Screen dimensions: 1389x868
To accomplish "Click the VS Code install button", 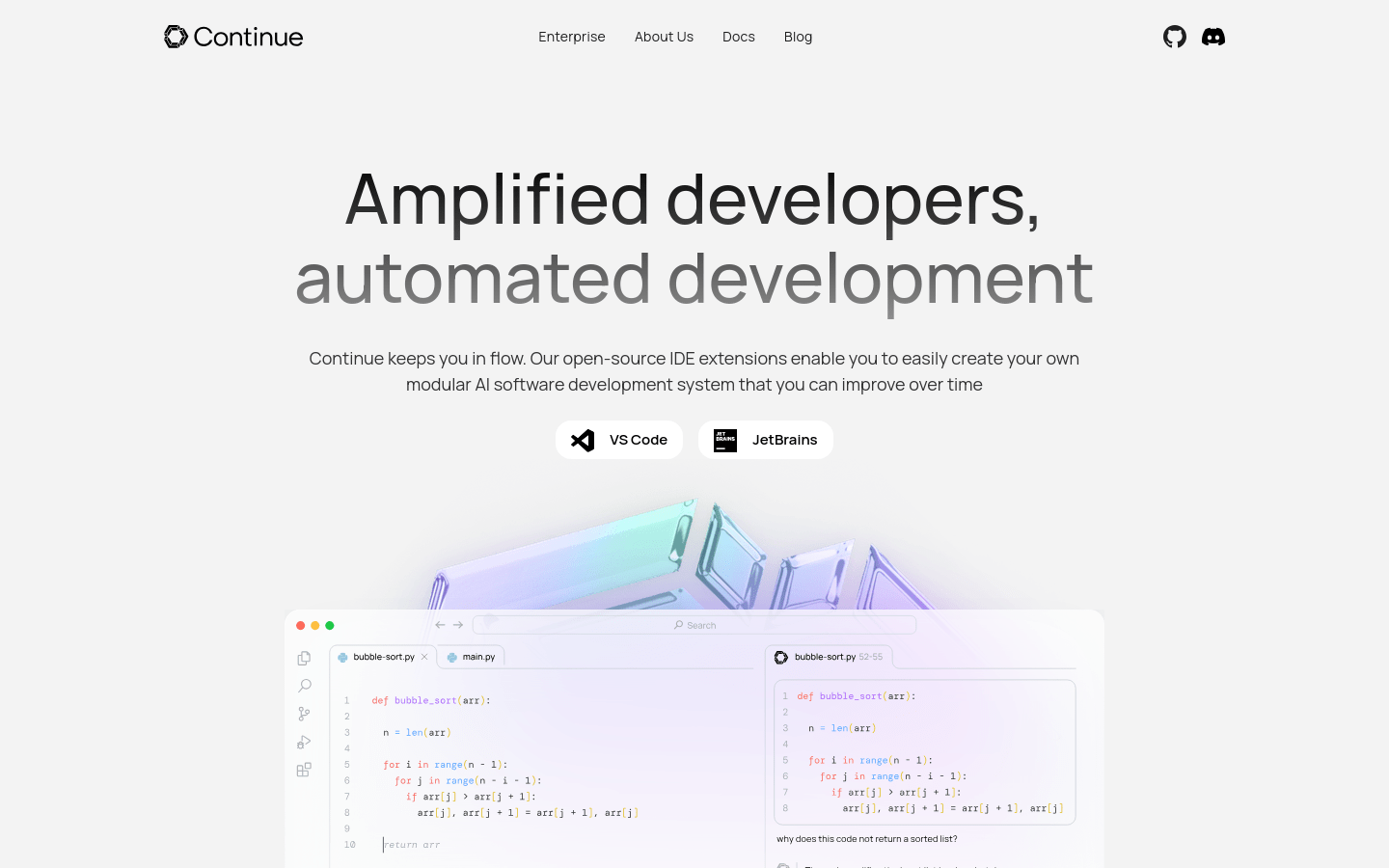I will coord(619,440).
